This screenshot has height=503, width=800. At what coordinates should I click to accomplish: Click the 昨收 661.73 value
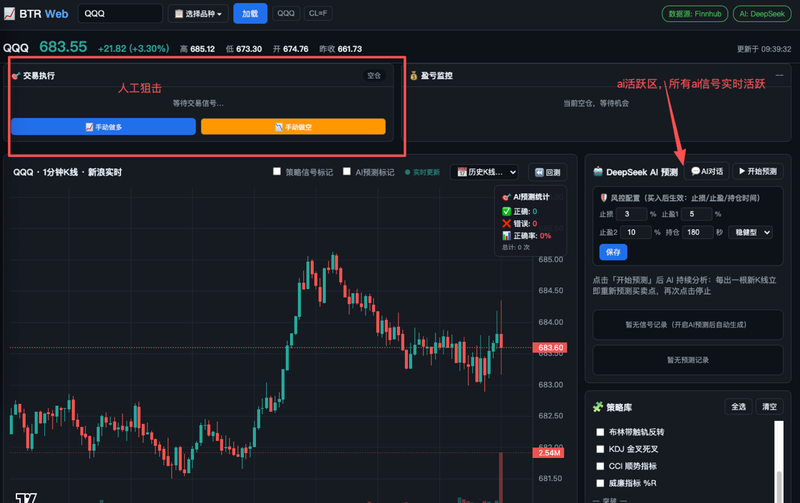coord(340,49)
